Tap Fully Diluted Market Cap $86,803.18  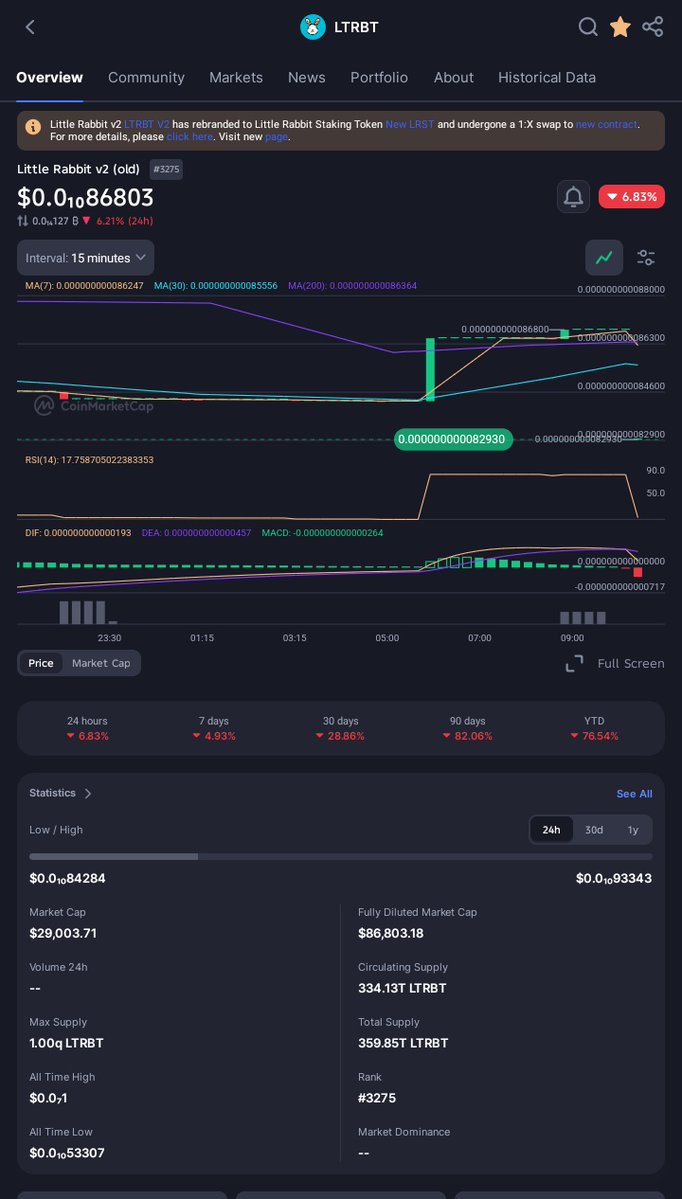tap(391, 933)
